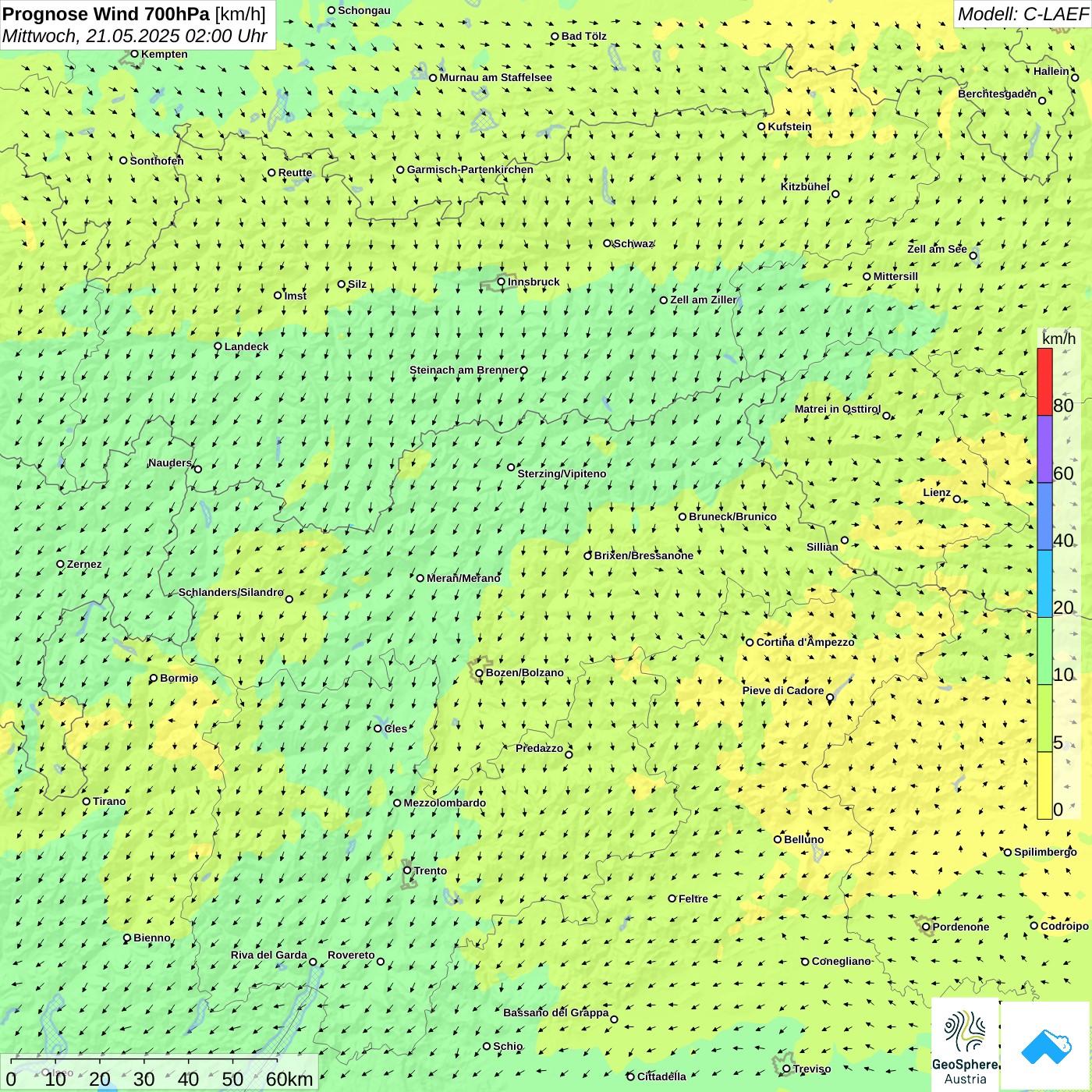Image resolution: width=1092 pixels, height=1092 pixels.
Task: Click the Nauders city label
Action: pos(170,463)
